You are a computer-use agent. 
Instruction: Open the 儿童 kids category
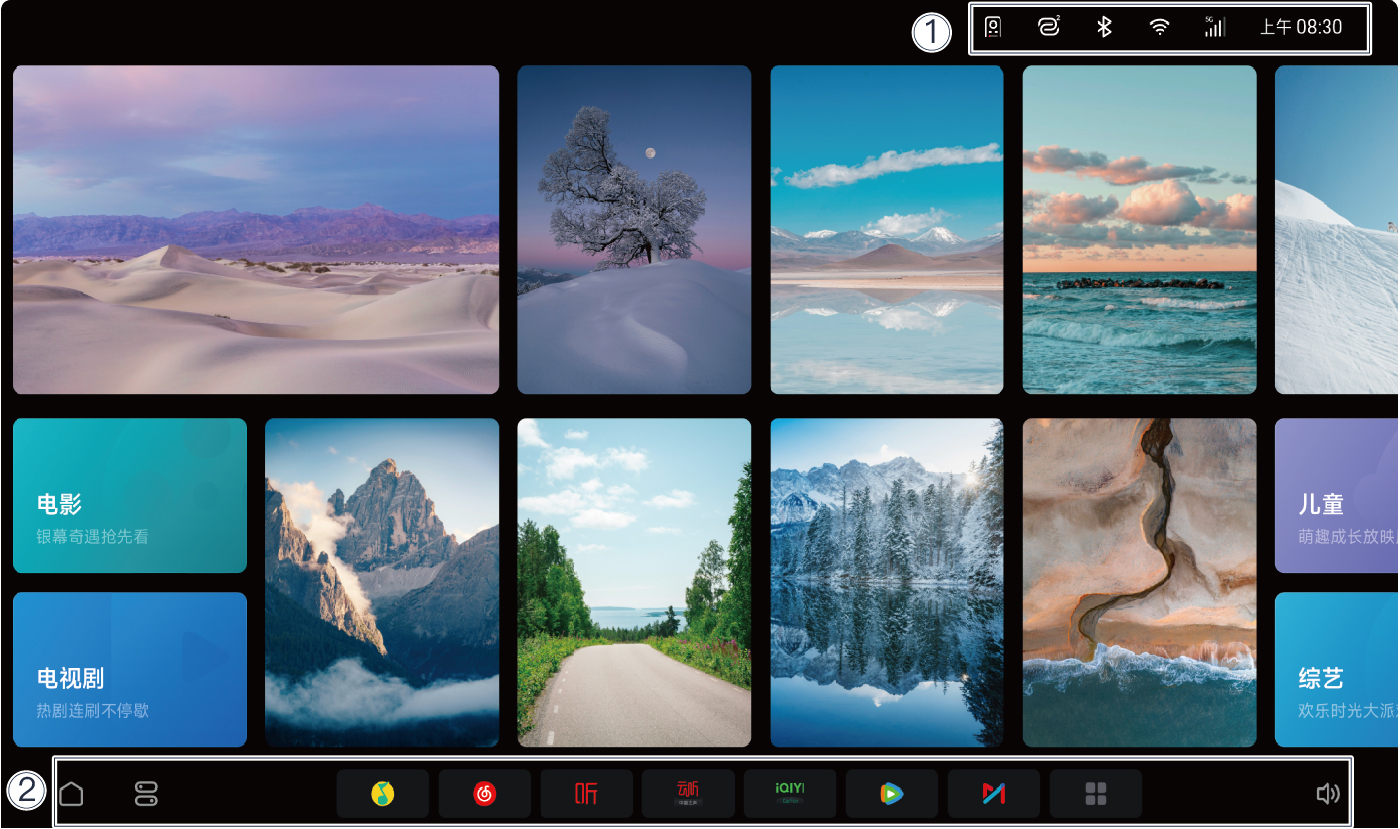[1337, 495]
